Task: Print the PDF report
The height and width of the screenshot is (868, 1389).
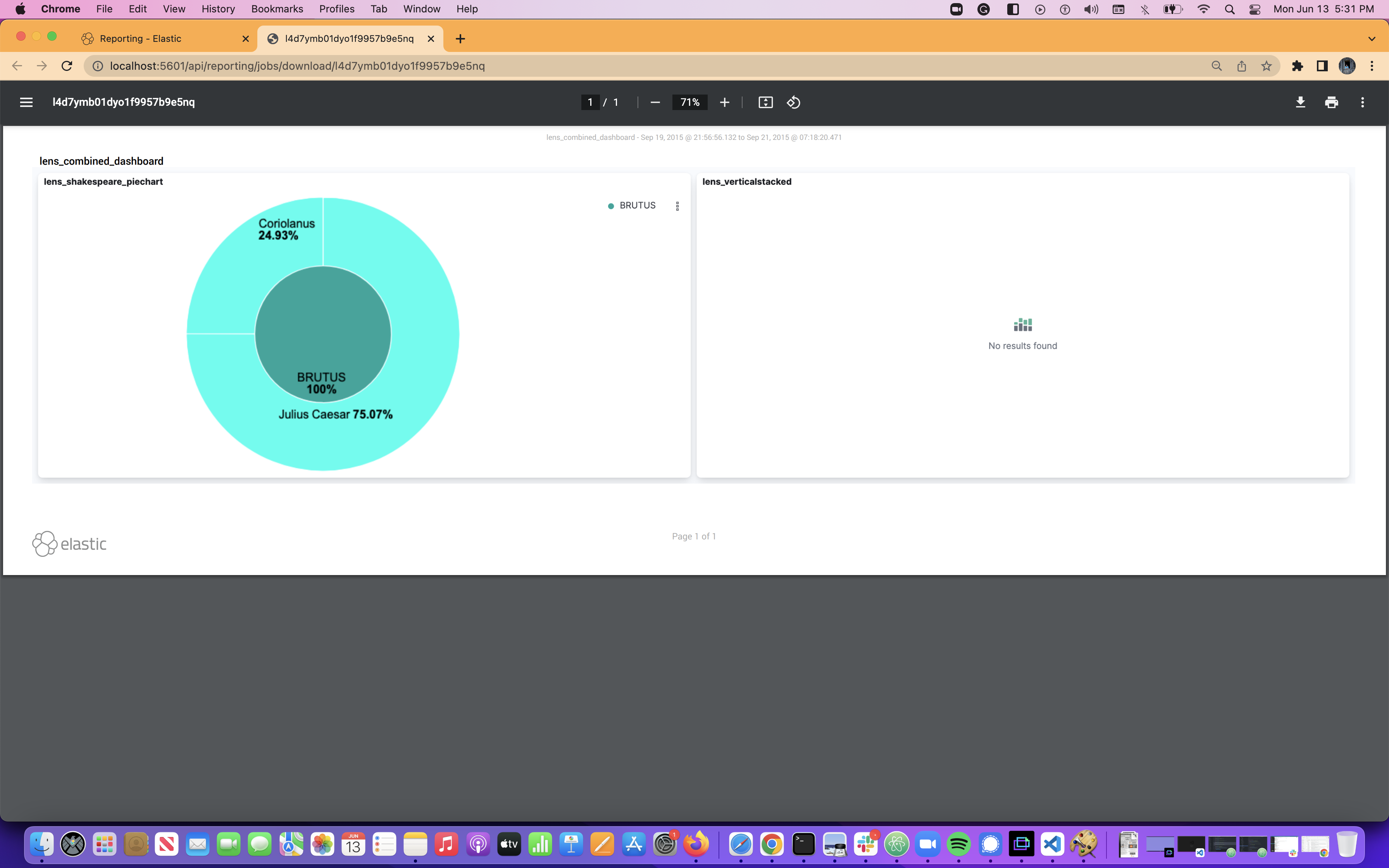Action: tap(1332, 102)
